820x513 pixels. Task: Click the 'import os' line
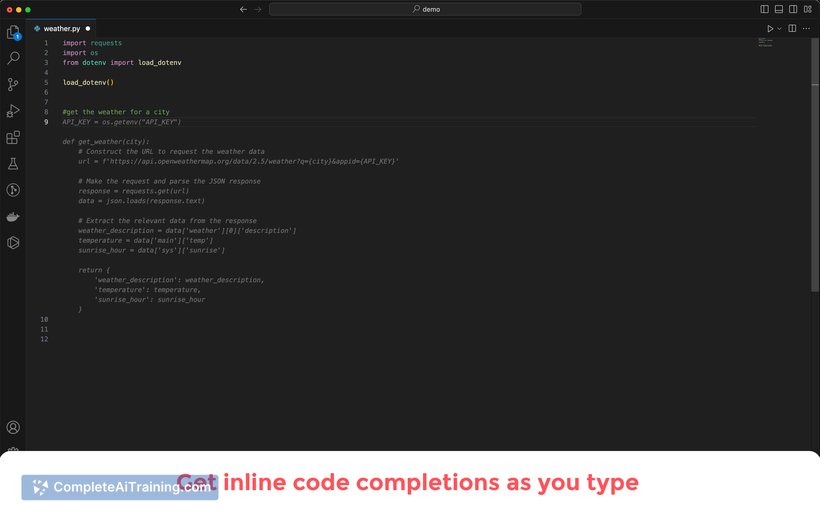[80, 53]
